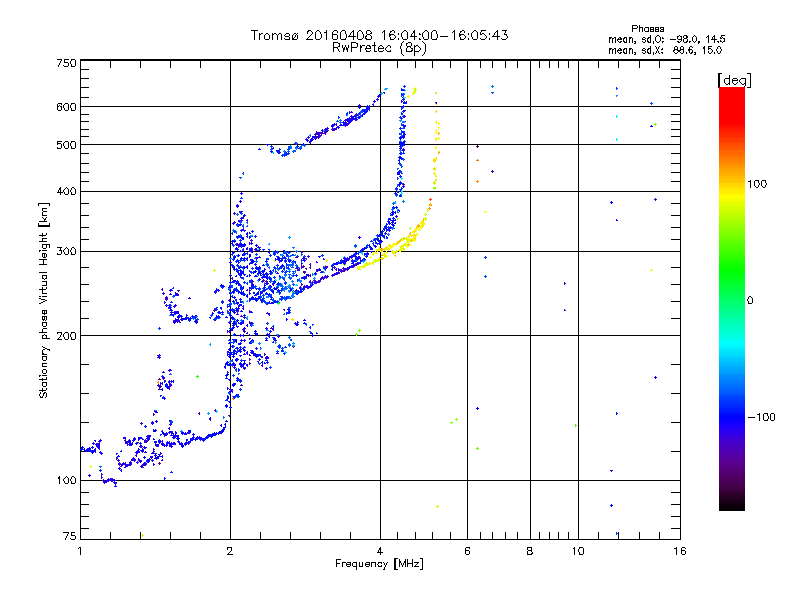Click the x-axis tick label '2'

[230, 551]
